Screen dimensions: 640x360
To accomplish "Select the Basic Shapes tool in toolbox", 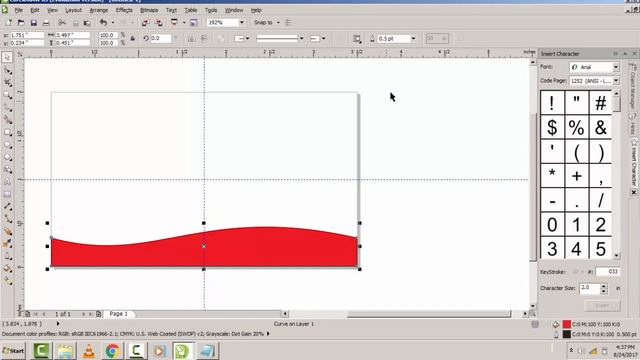I will pyautogui.click(x=7, y=169).
